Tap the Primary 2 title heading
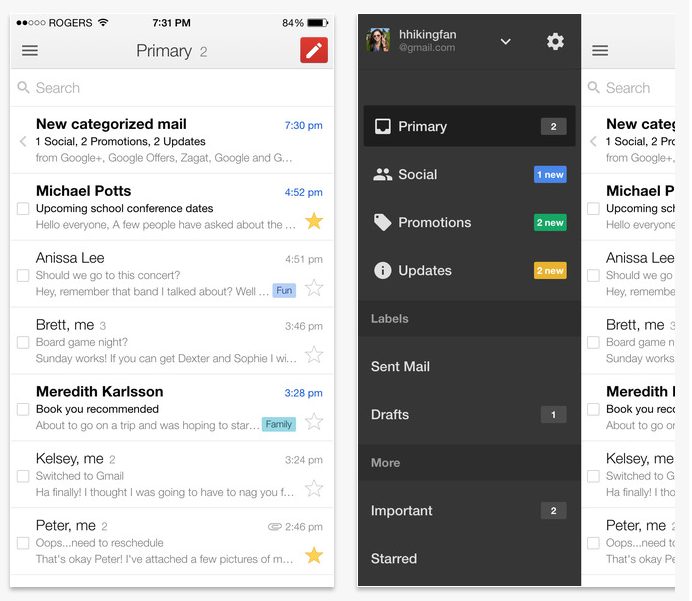This screenshot has width=692, height=601. coord(171,51)
